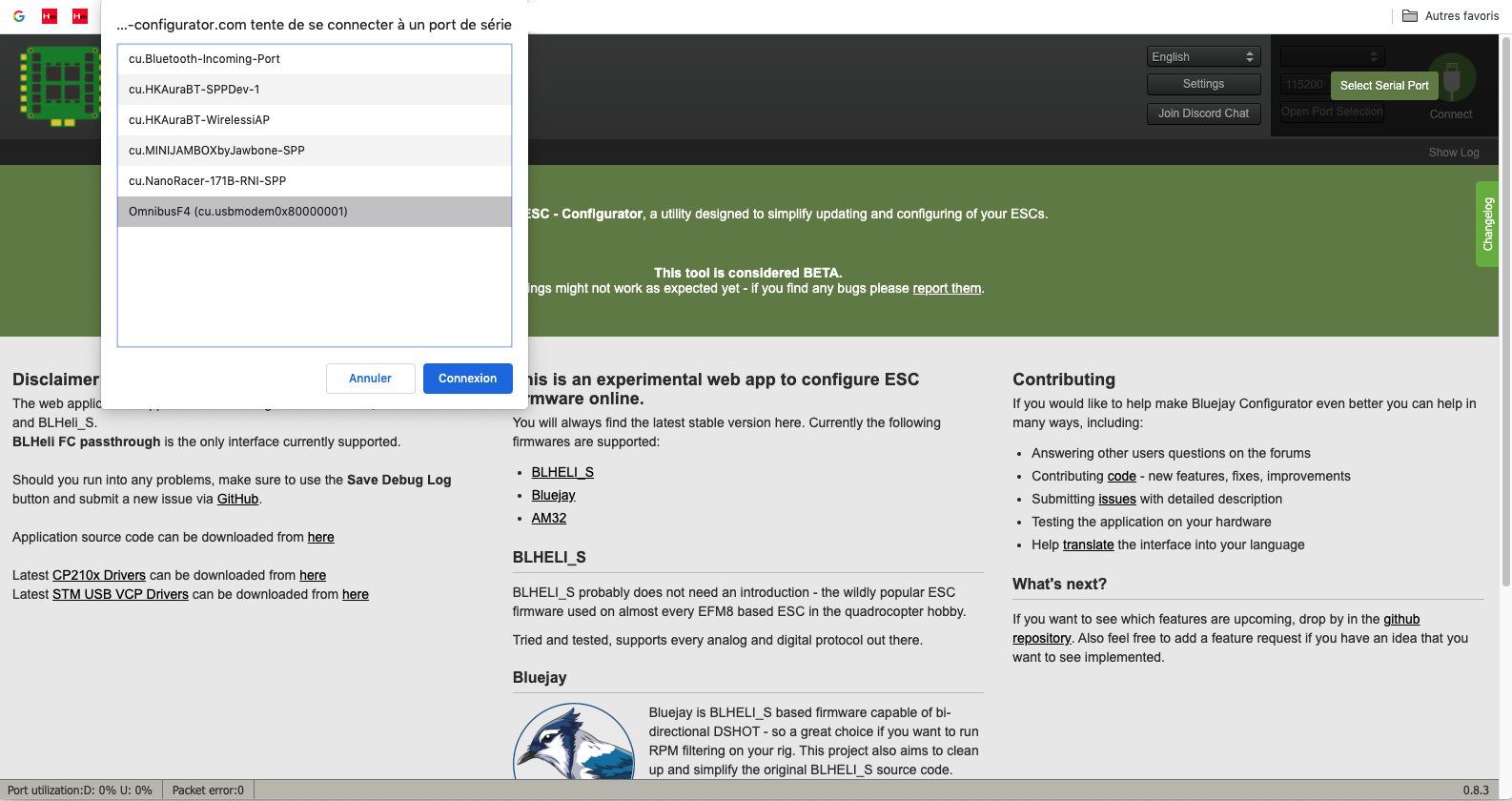Follow the 'report them' link
The image size is (1512, 801).
pos(947,289)
